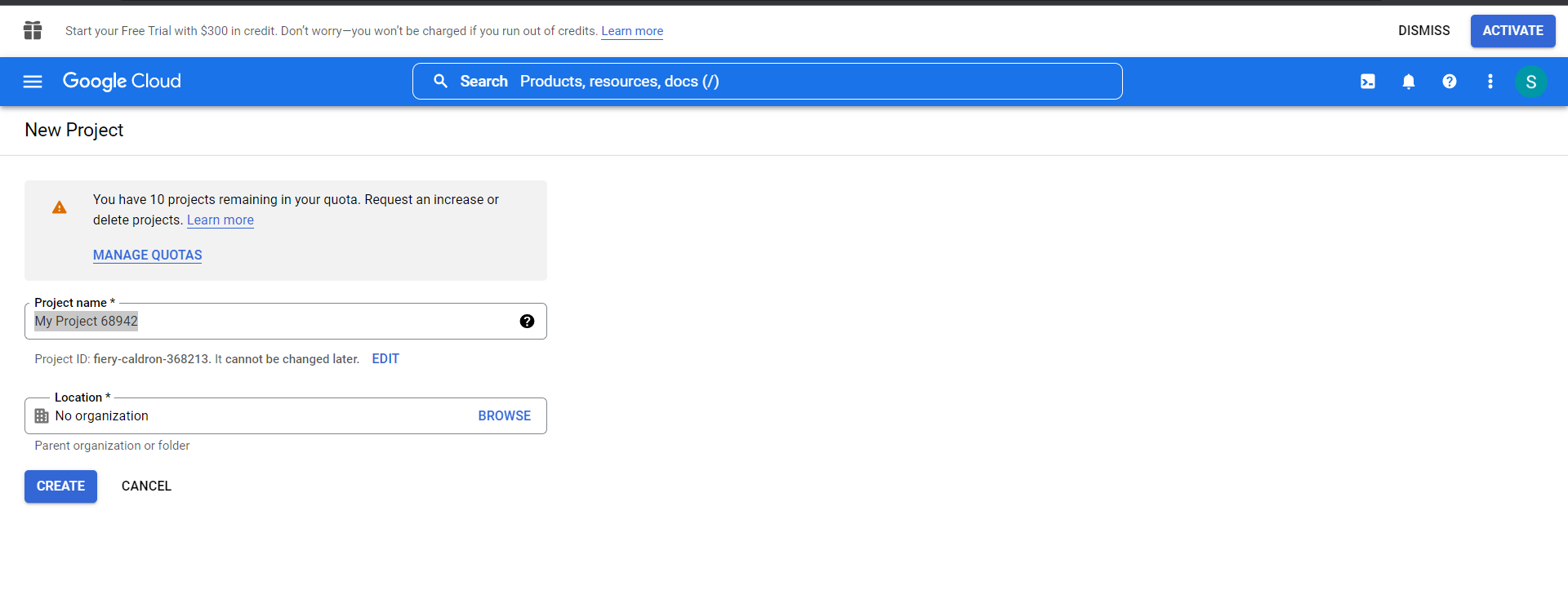
Task: Open the three-dot settings menu
Action: tap(1490, 82)
